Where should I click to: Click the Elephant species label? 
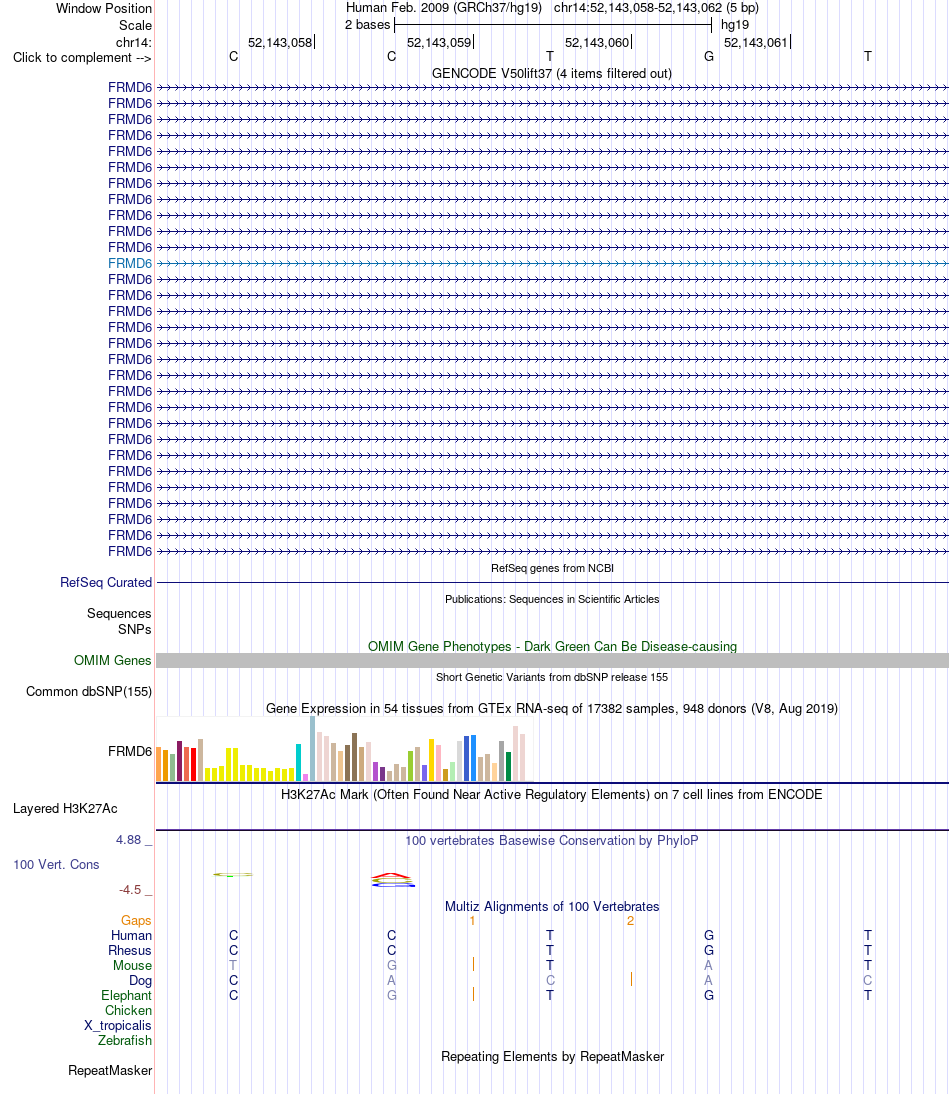coord(126,996)
